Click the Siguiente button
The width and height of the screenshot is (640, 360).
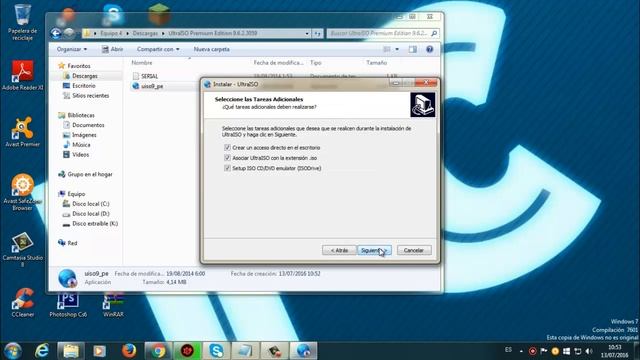(374, 250)
